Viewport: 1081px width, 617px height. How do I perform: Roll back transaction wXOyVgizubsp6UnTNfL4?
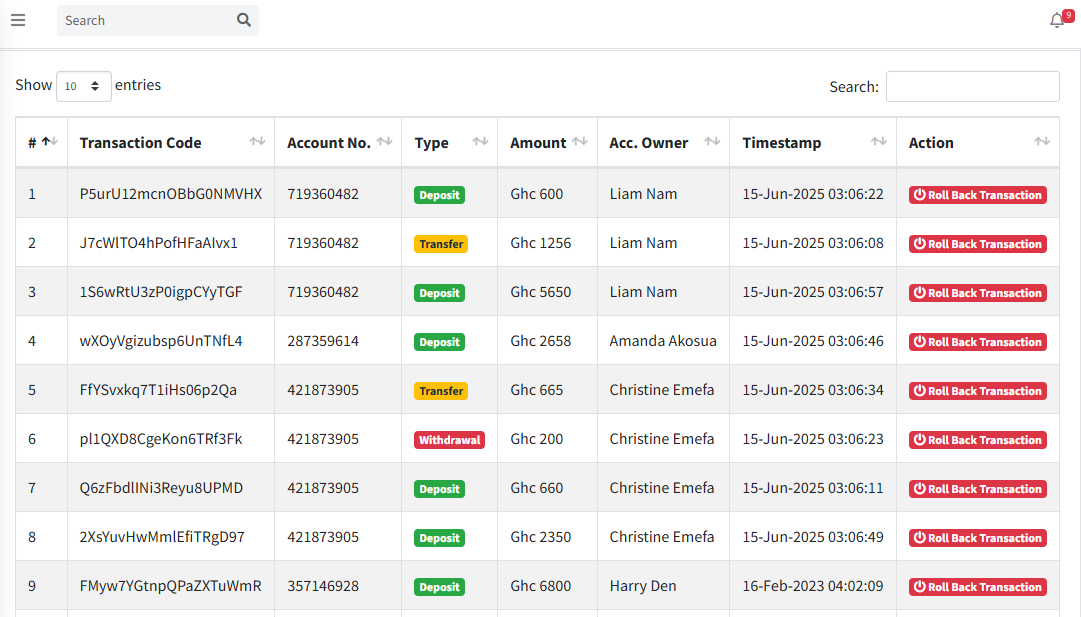tap(978, 342)
